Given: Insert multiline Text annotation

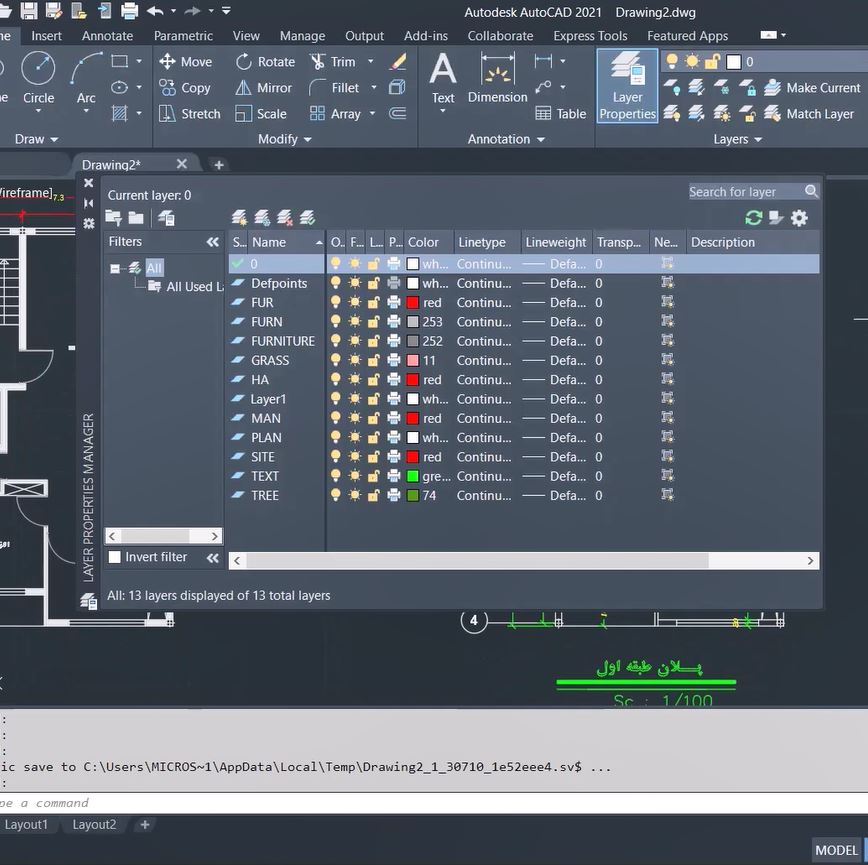Looking at the screenshot, I should [x=443, y=77].
